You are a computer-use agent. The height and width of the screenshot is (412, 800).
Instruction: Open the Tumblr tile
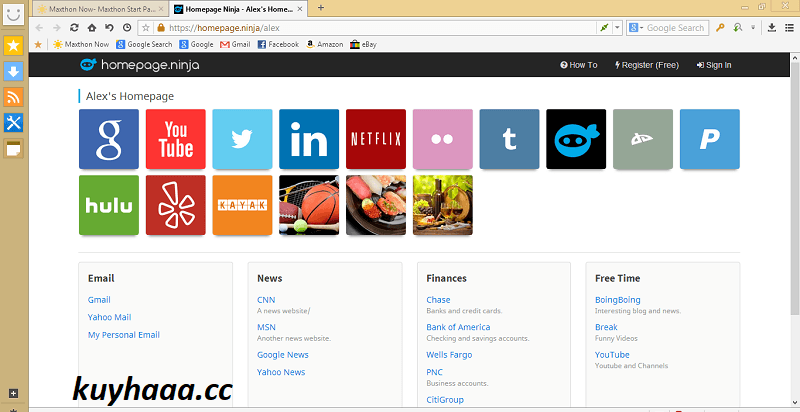point(509,139)
